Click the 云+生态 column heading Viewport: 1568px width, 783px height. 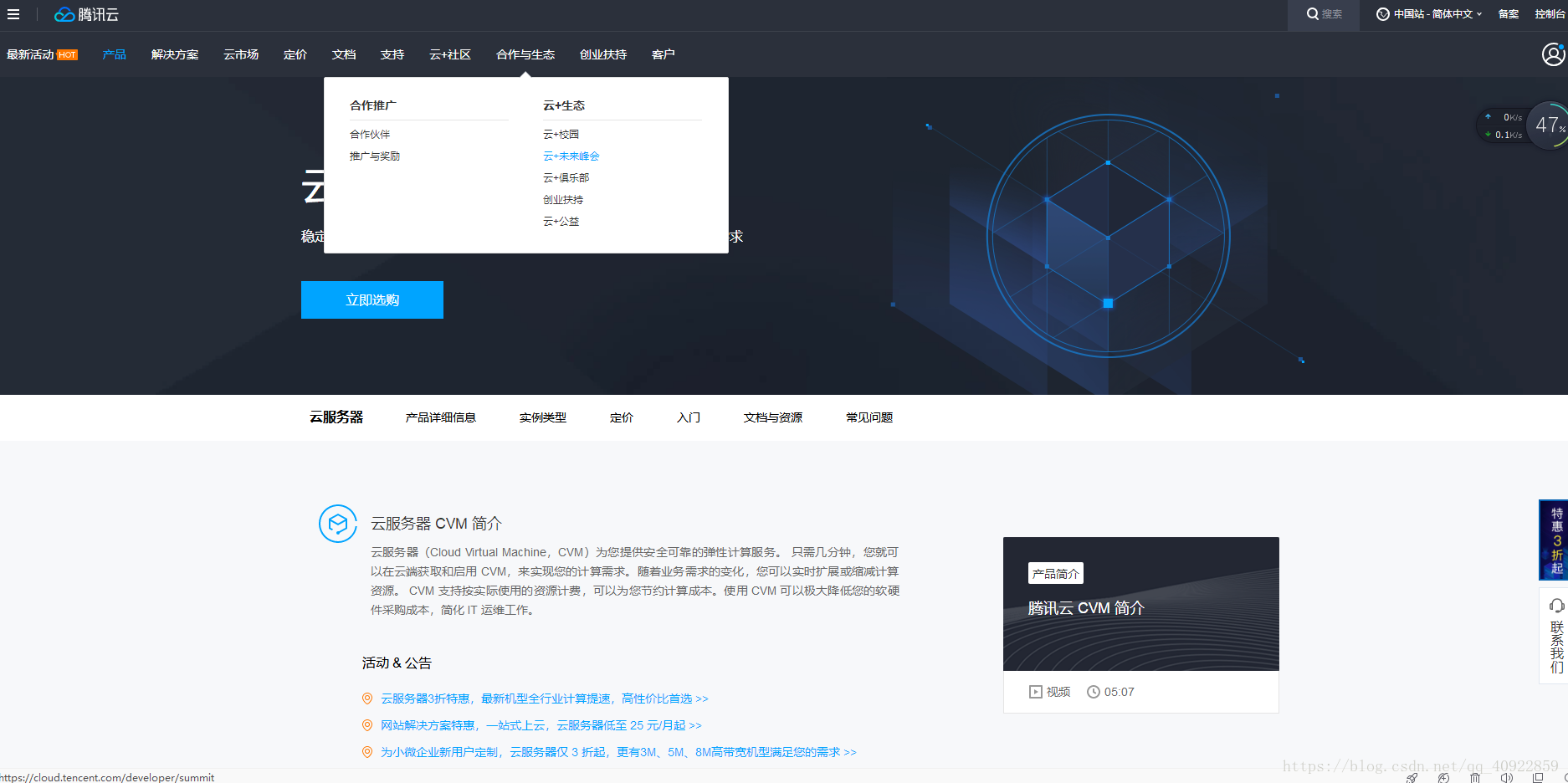click(x=564, y=105)
